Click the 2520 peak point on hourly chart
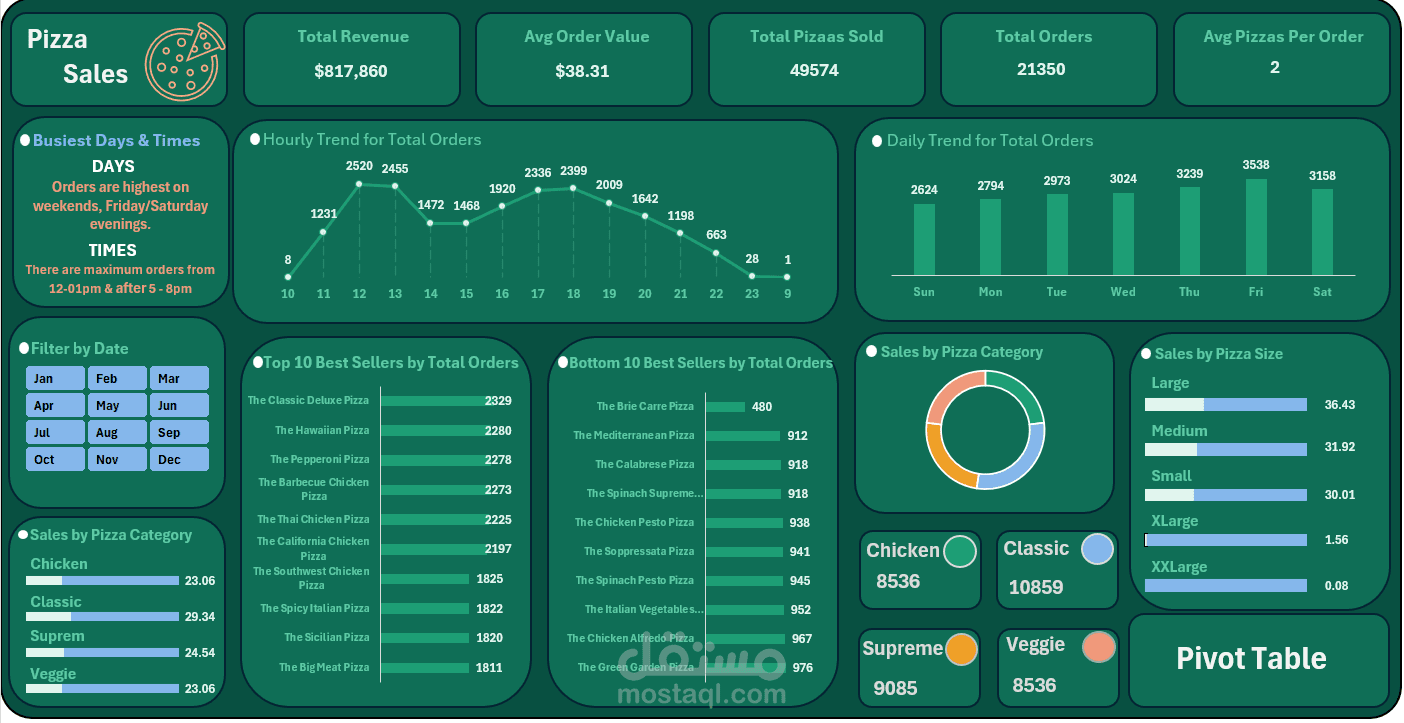1404x723 pixels. [359, 184]
